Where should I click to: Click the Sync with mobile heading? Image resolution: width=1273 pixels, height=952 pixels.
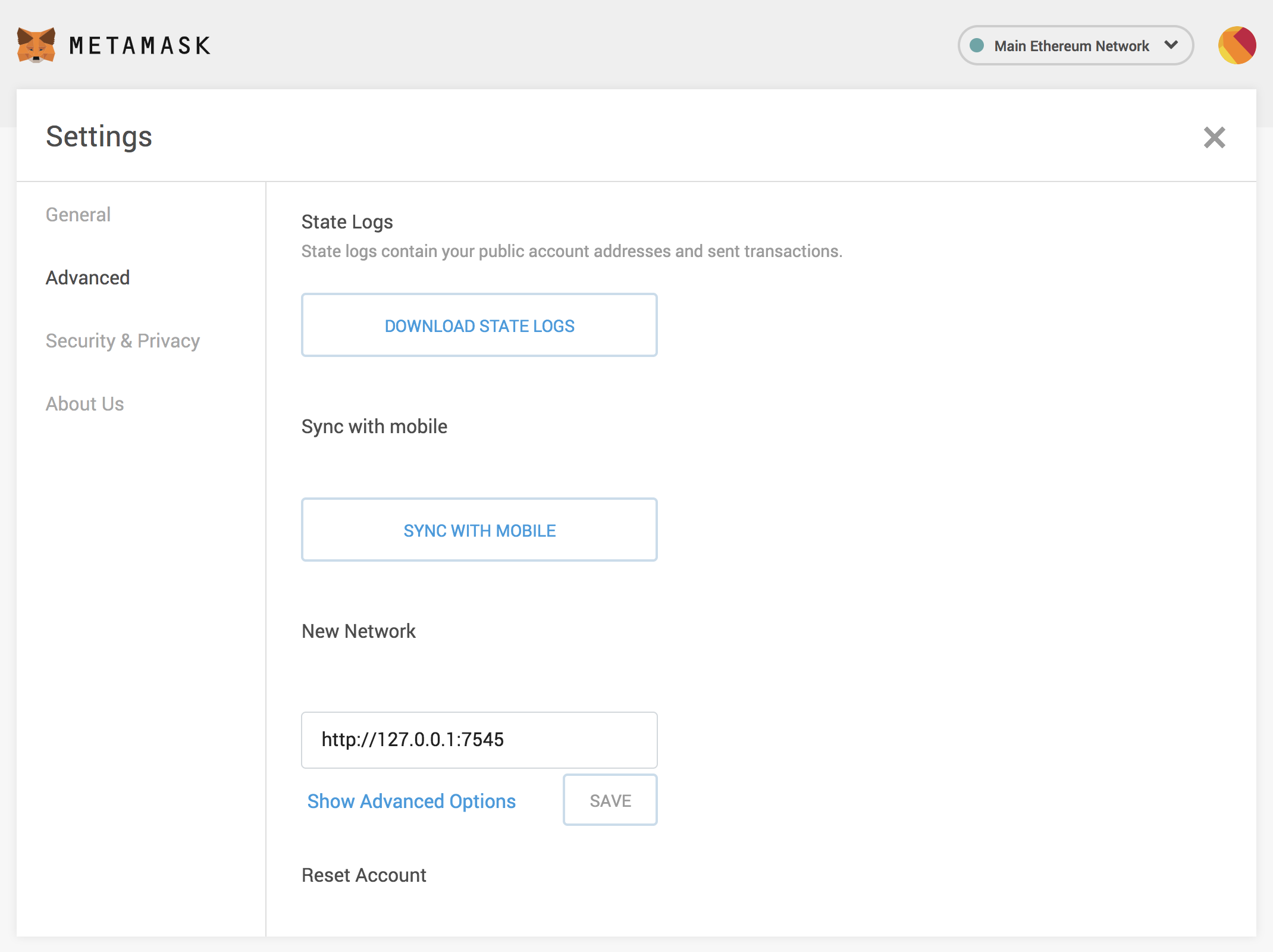click(x=374, y=427)
